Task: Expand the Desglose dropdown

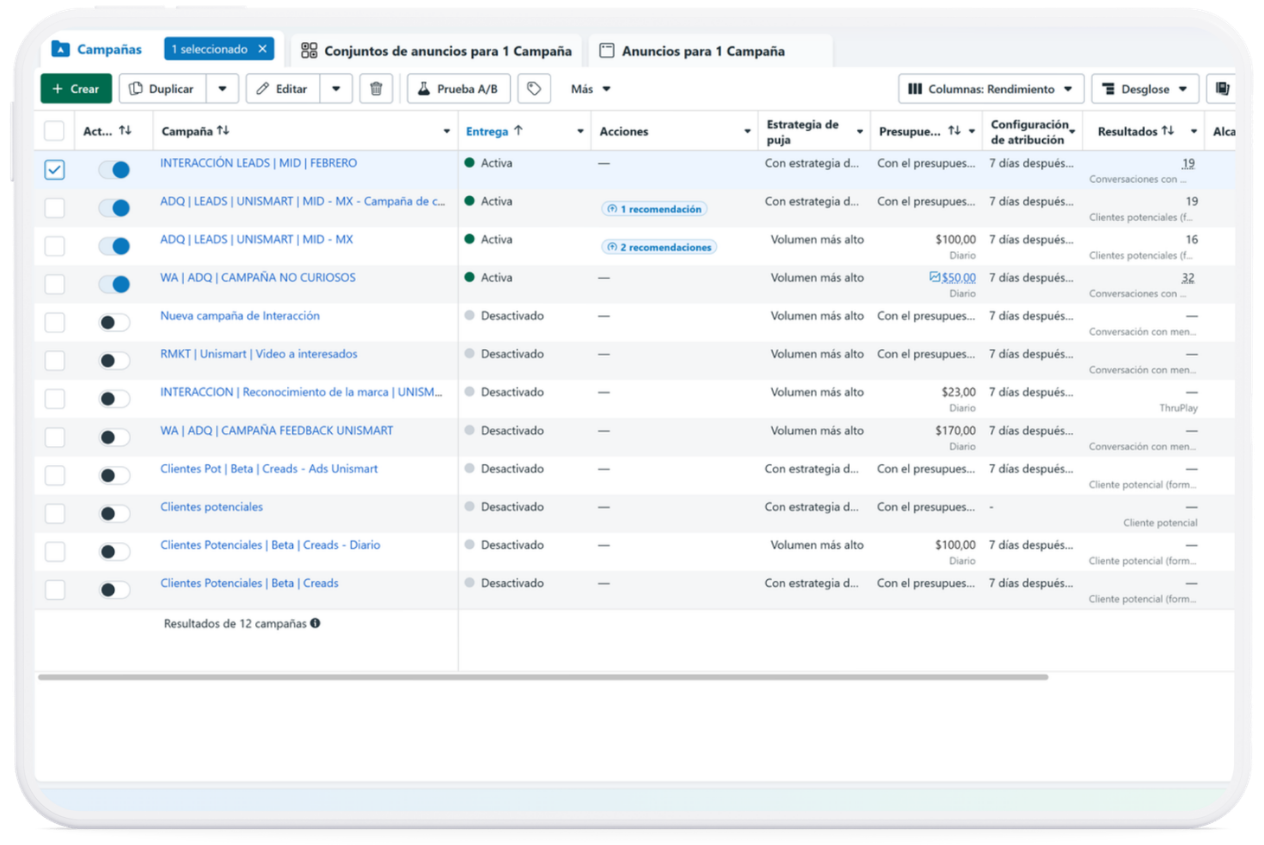Action: click(x=1144, y=89)
